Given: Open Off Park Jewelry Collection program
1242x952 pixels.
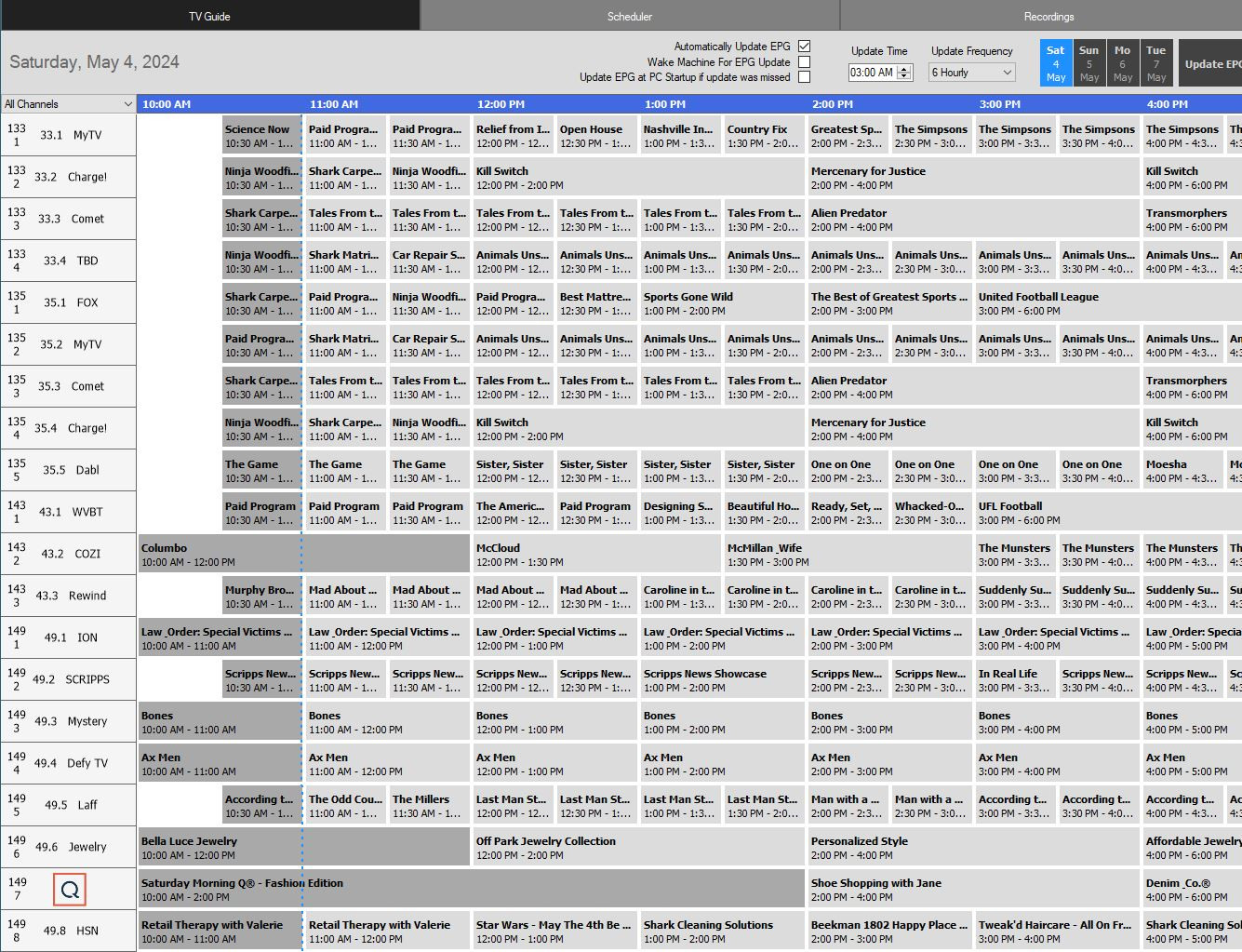Looking at the screenshot, I should [x=638, y=847].
